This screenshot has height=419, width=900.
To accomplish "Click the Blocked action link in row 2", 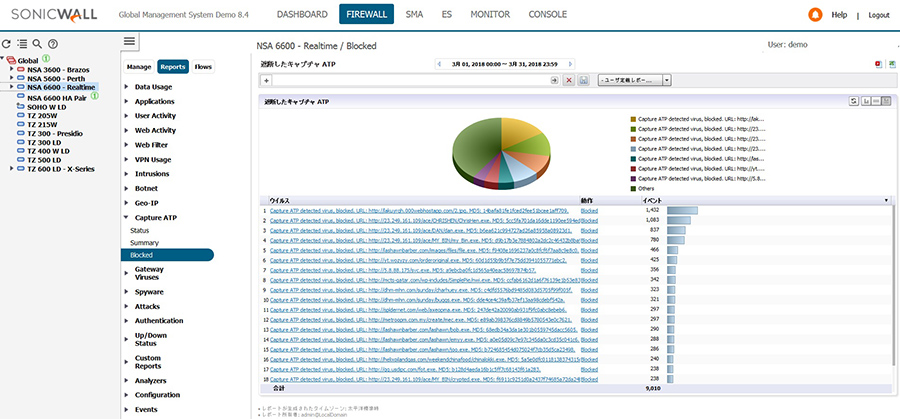I will [x=589, y=220].
